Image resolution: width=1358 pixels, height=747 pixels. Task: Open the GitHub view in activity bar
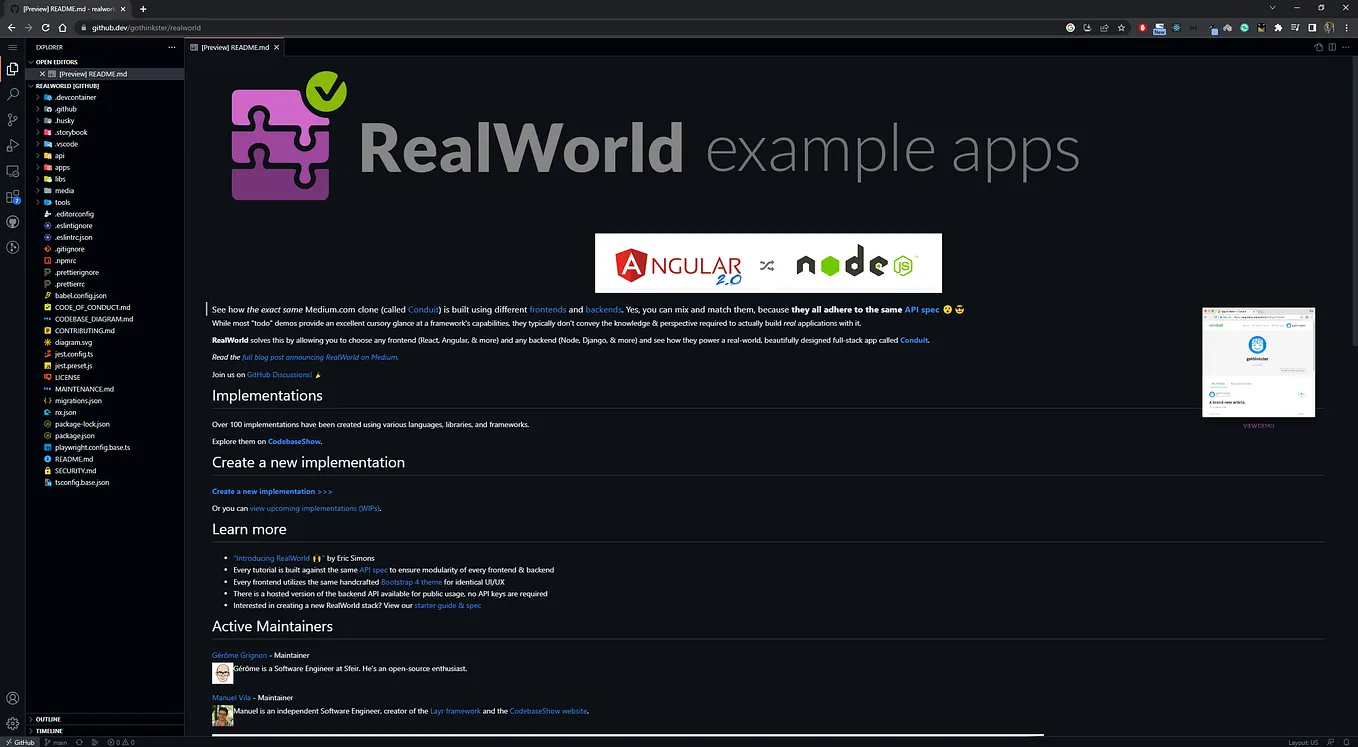coord(12,222)
